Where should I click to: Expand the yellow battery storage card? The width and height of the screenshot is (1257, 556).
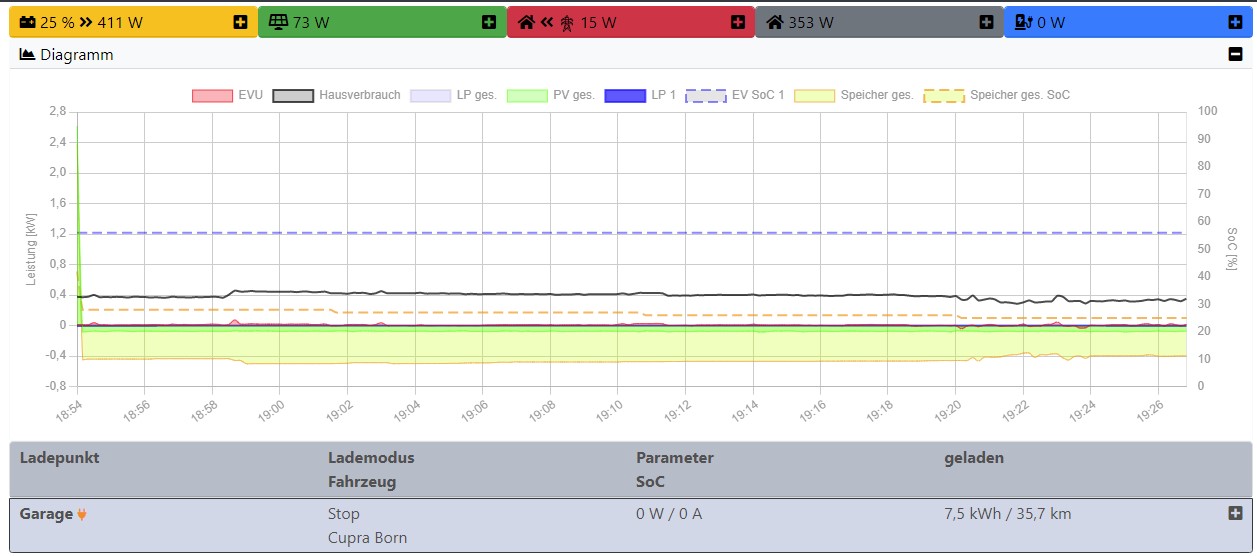[x=240, y=22]
